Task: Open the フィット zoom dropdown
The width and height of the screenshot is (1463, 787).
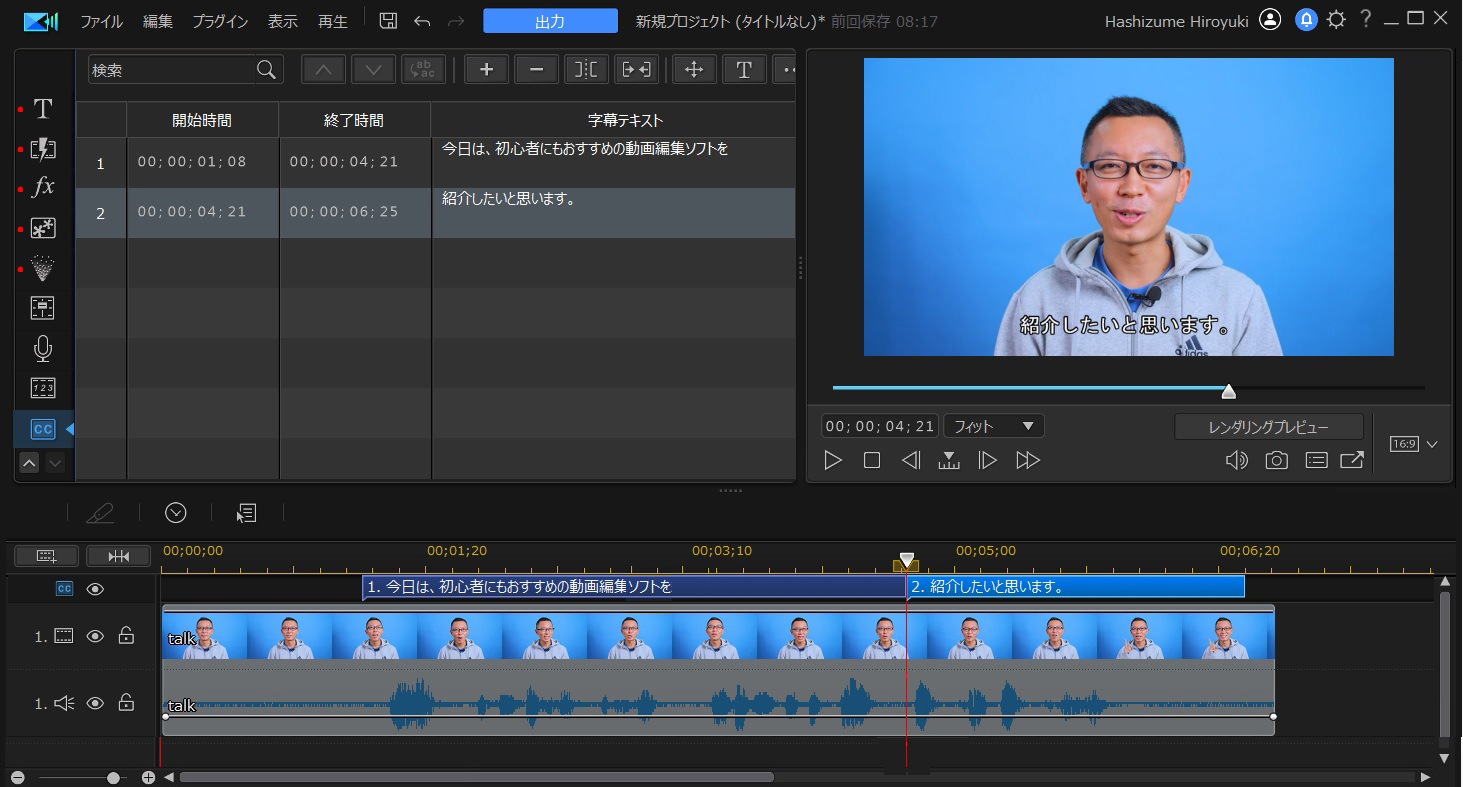Action: [993, 426]
